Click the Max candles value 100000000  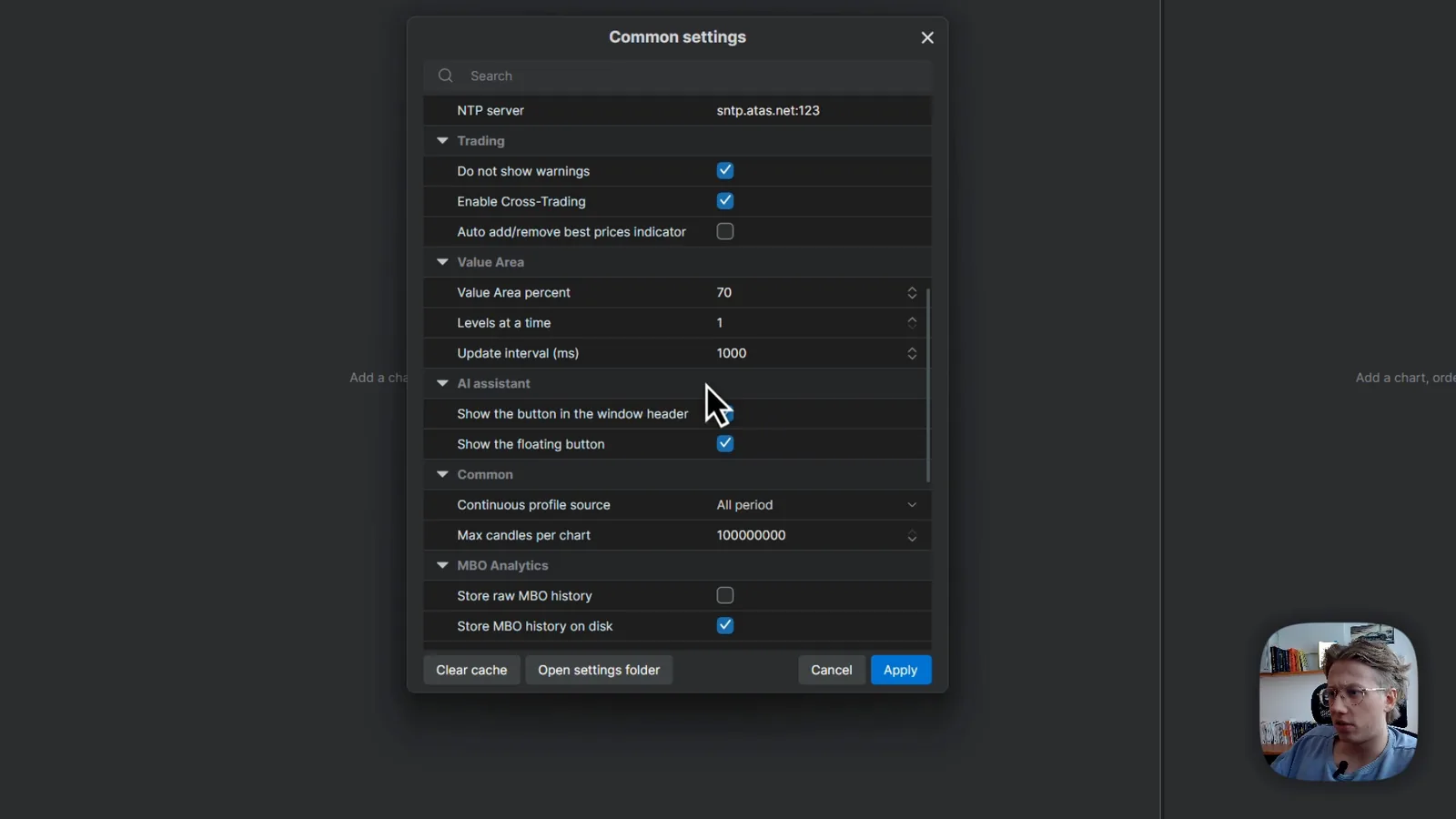751,535
